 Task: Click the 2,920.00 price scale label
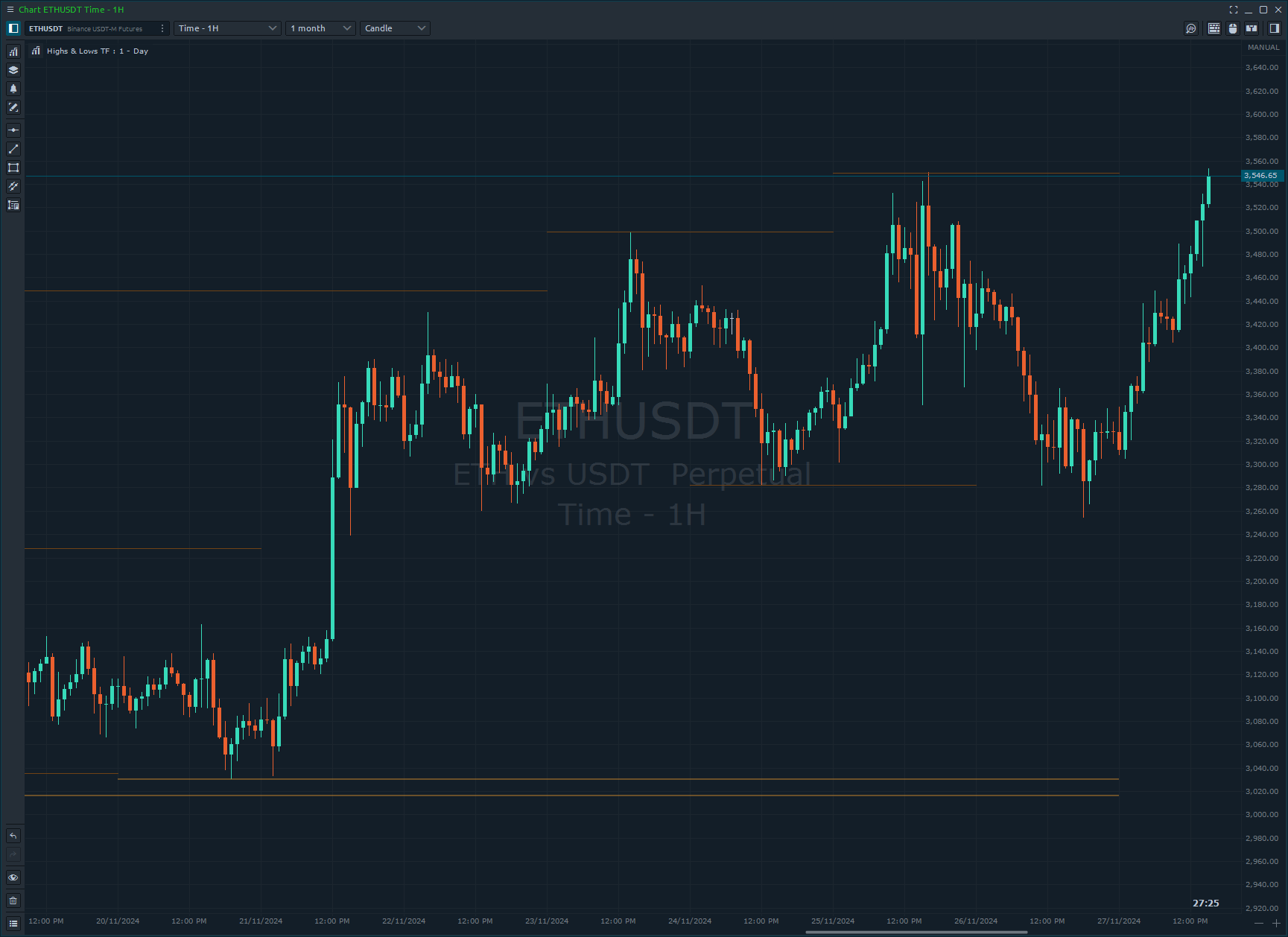coord(1262,908)
